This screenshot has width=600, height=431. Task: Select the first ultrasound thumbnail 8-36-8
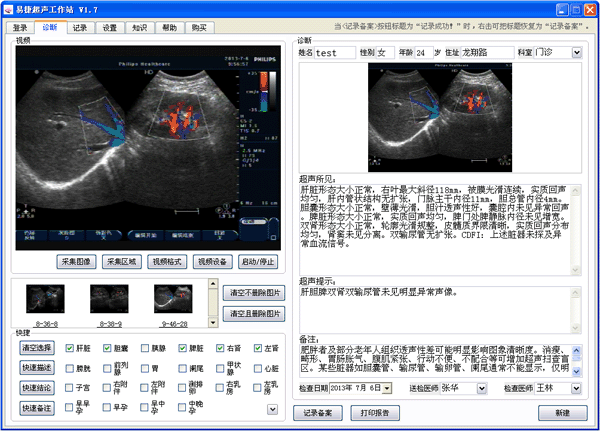[x=47, y=299]
